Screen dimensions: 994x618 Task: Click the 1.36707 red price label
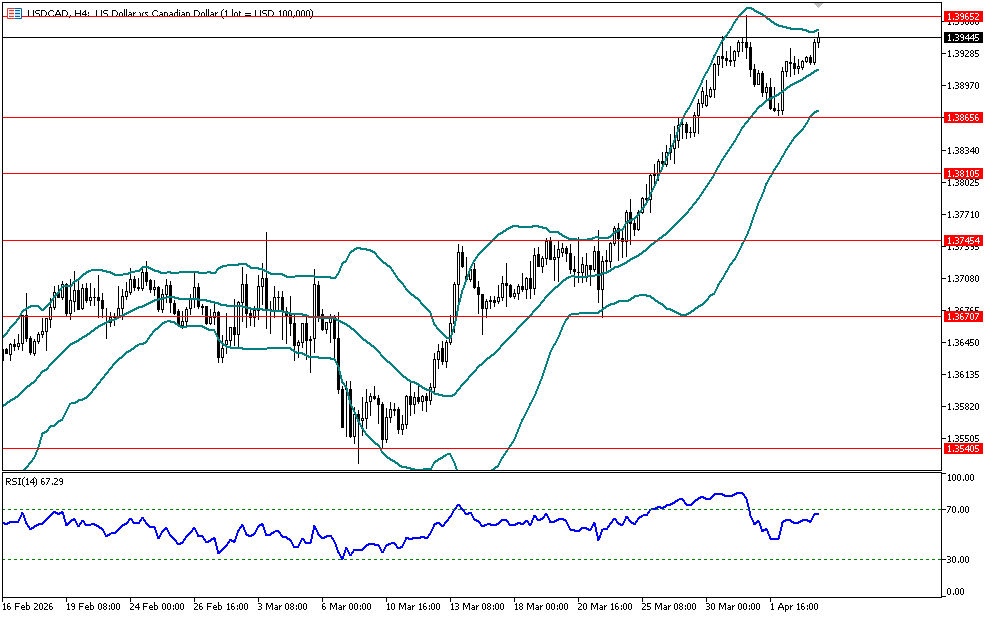[x=961, y=316]
